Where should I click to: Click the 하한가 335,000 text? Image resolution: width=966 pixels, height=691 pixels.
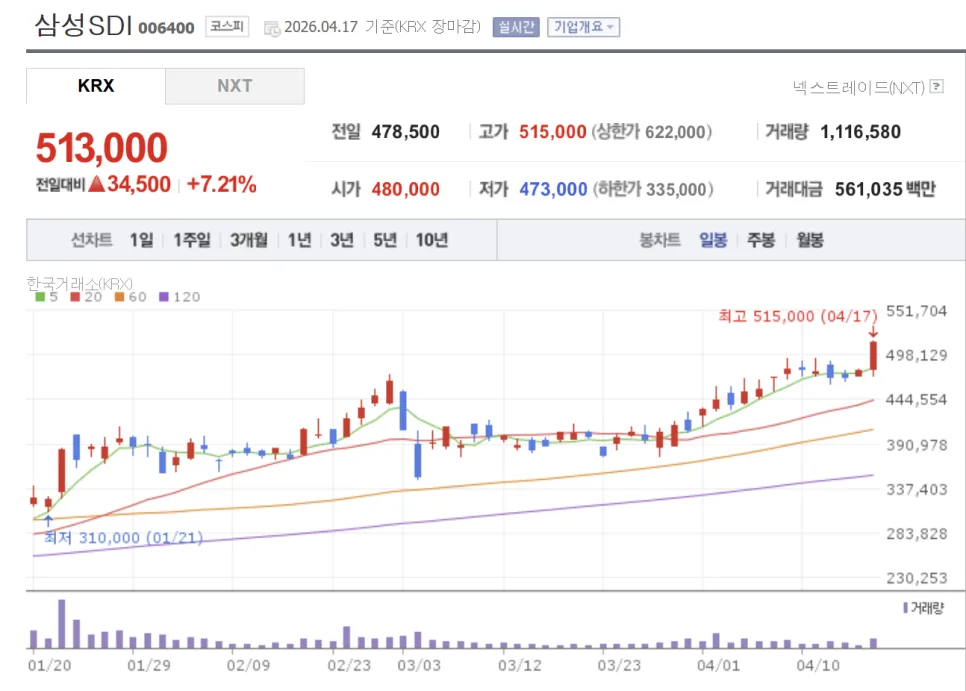point(653,189)
